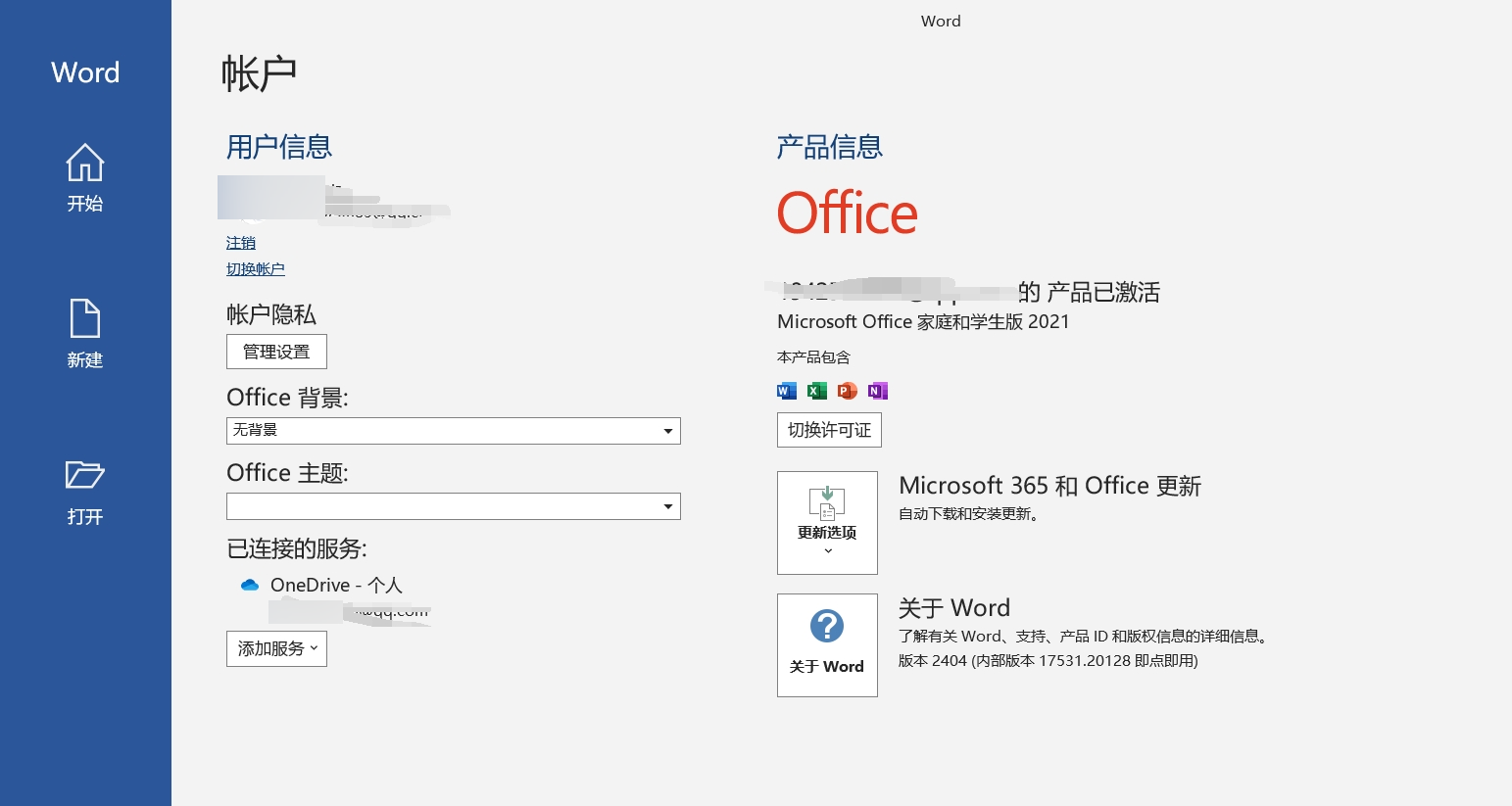Click the 切换许可证 switch license button
Viewport: 1512px width, 806px height.
pos(829,430)
